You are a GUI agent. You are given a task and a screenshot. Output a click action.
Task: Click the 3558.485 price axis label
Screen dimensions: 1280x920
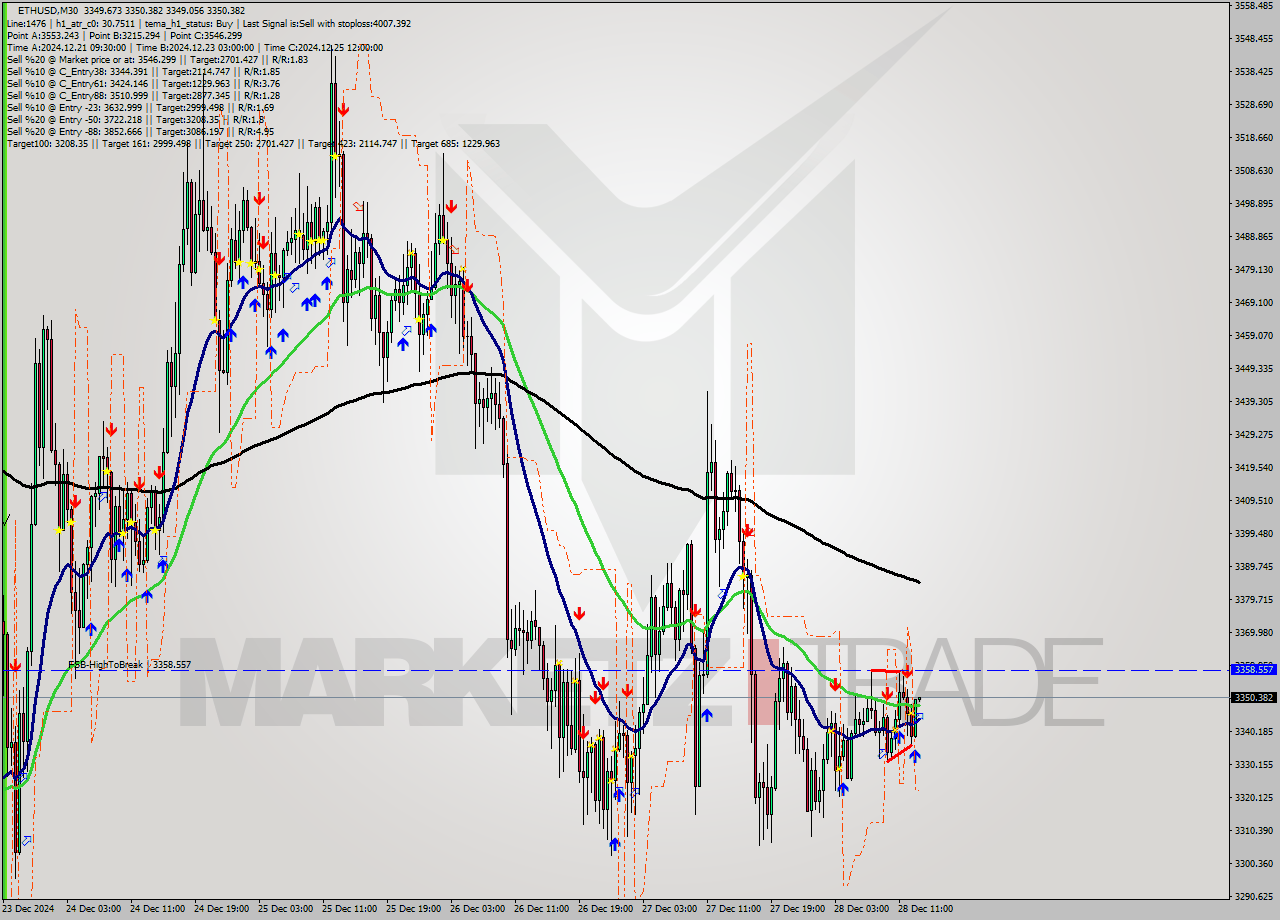[x=1253, y=5]
